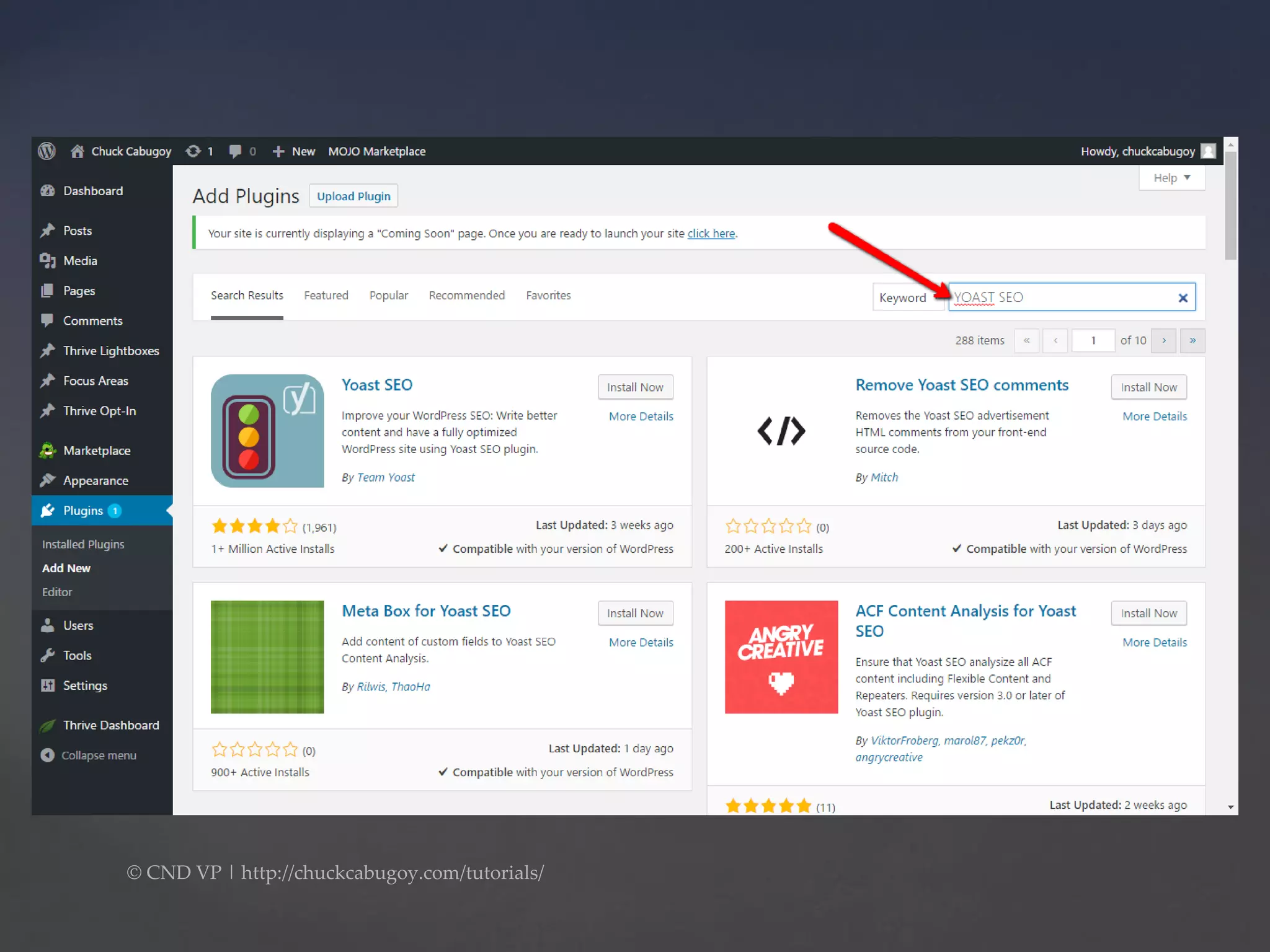
Task: Switch to the Featured tab
Action: click(326, 296)
